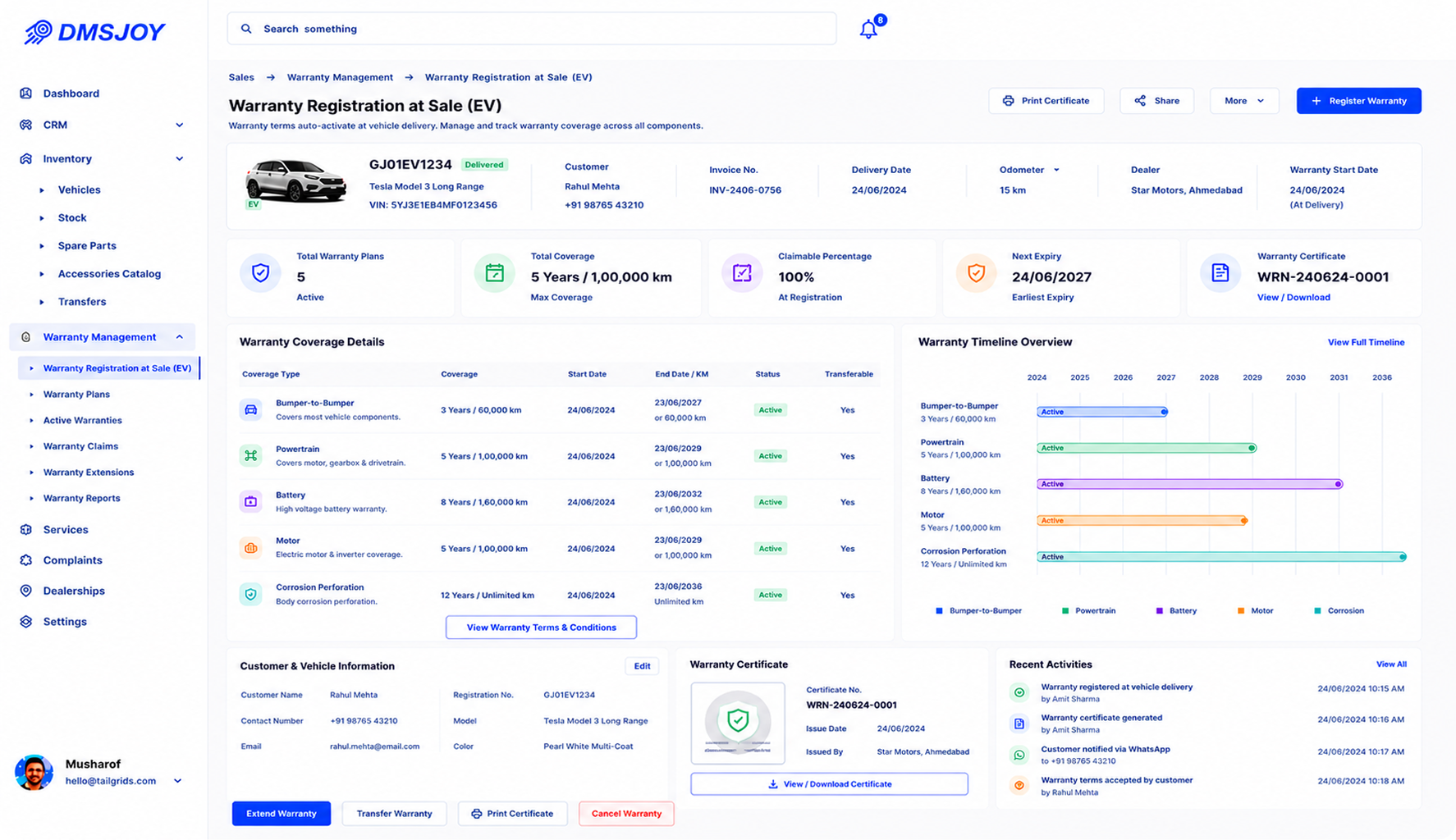The width and height of the screenshot is (1456, 840).
Task: Click the Bumper-to-Bumper timeline bar
Action: click(x=1101, y=412)
